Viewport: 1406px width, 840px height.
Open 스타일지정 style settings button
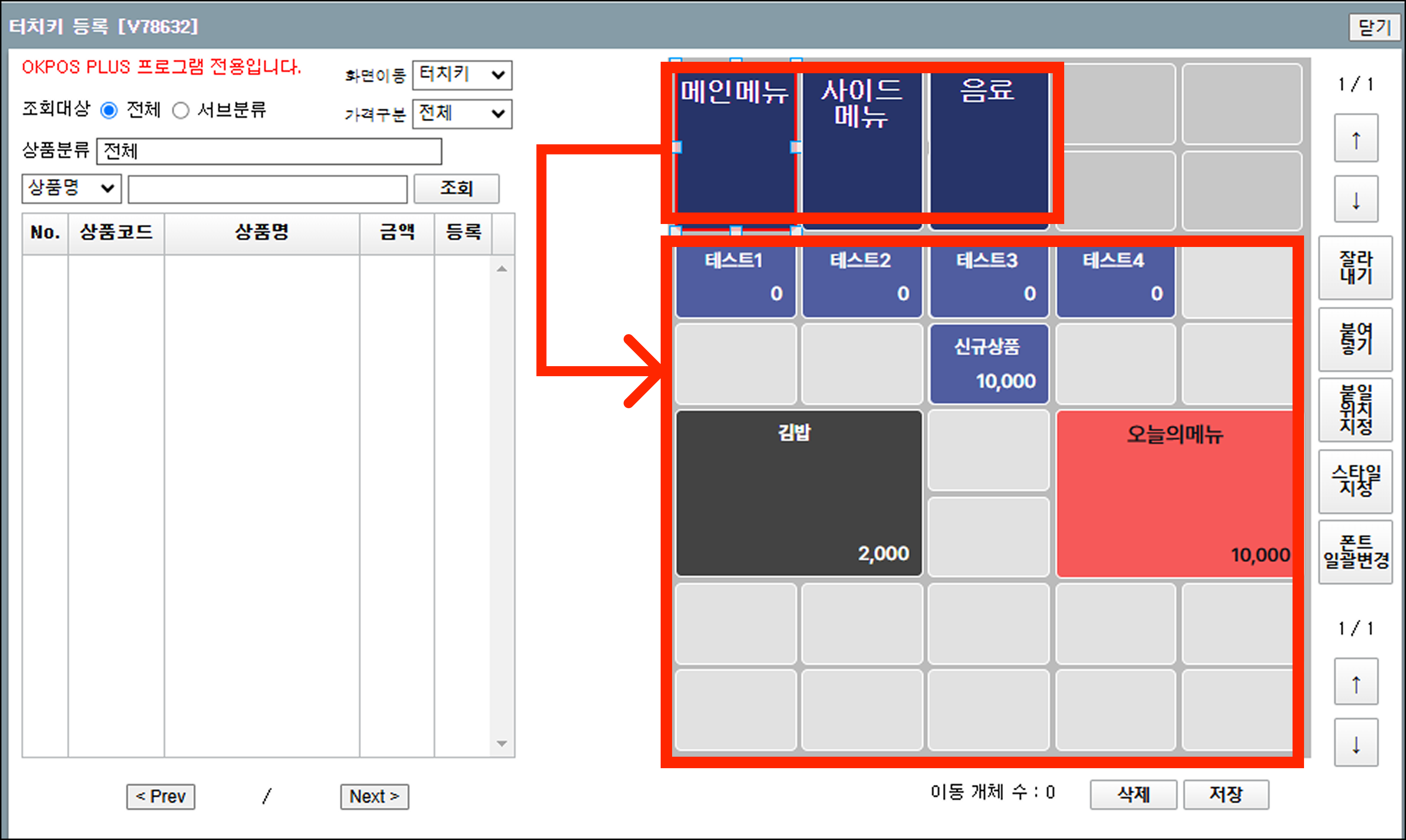click(x=1355, y=481)
